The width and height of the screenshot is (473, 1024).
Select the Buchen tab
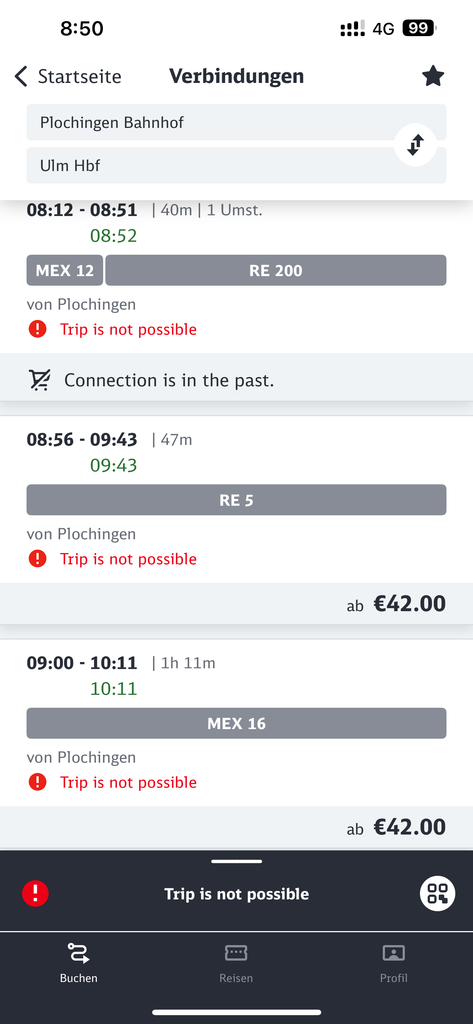coord(78,963)
